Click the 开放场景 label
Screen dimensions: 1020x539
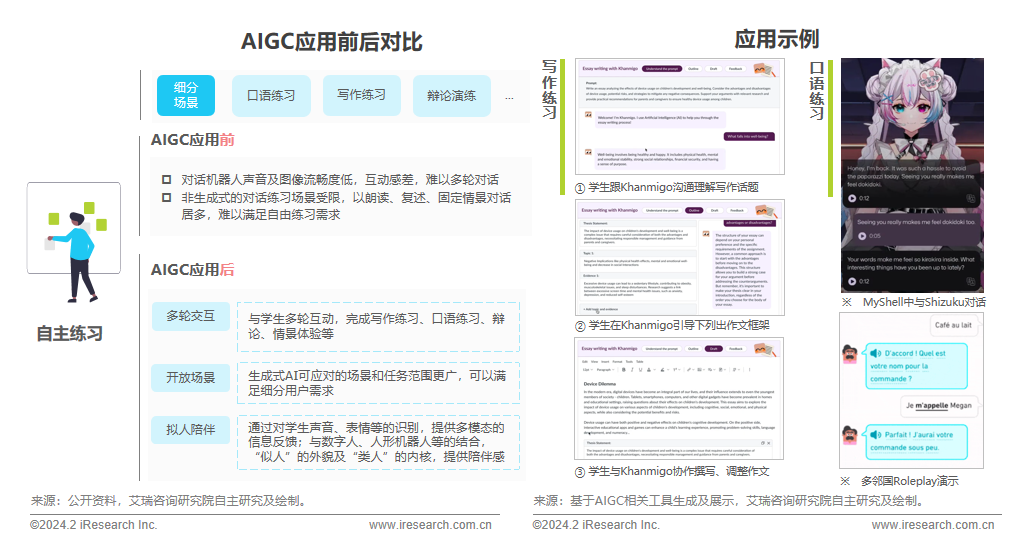point(190,378)
